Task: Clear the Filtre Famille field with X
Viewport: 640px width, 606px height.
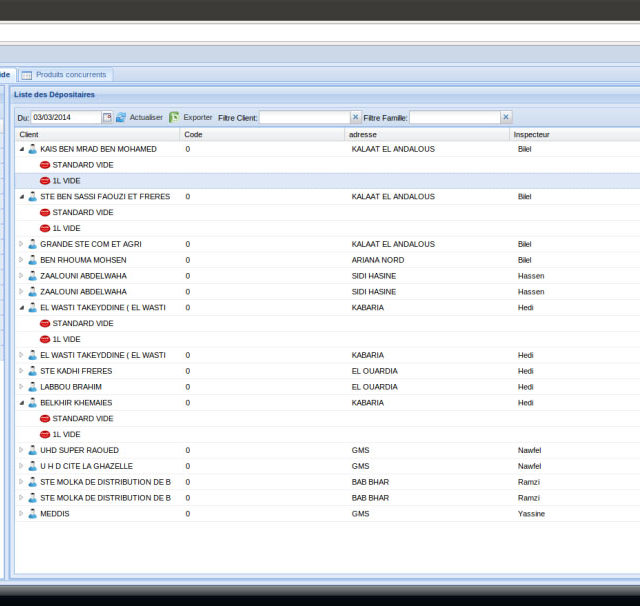Action: 505,118
